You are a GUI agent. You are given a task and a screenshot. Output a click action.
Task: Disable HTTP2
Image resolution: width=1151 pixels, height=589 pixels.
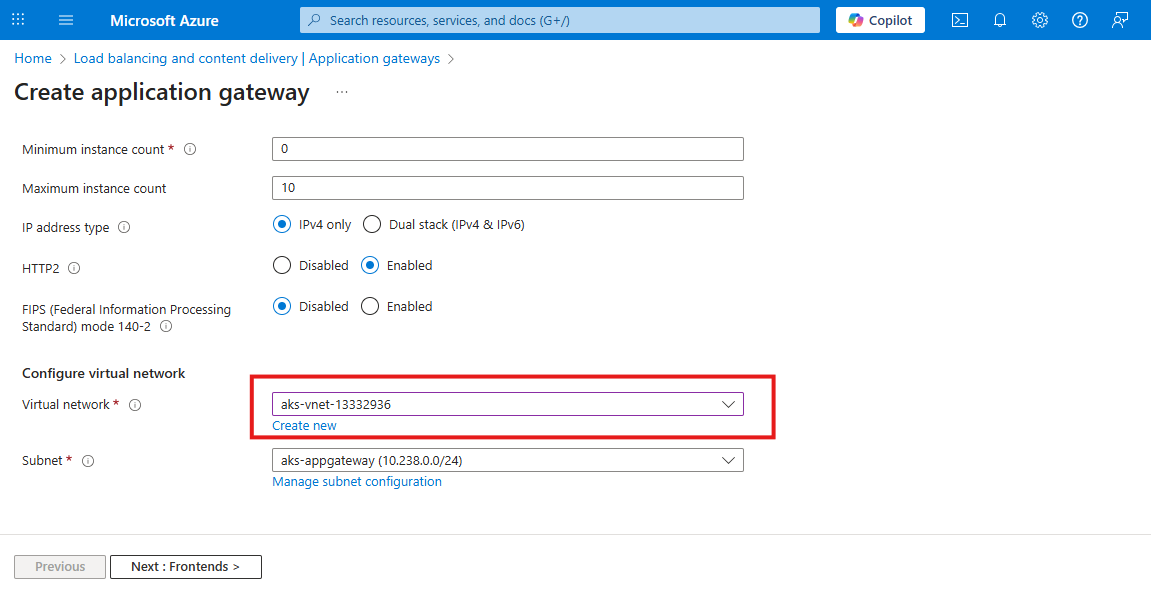[281, 265]
